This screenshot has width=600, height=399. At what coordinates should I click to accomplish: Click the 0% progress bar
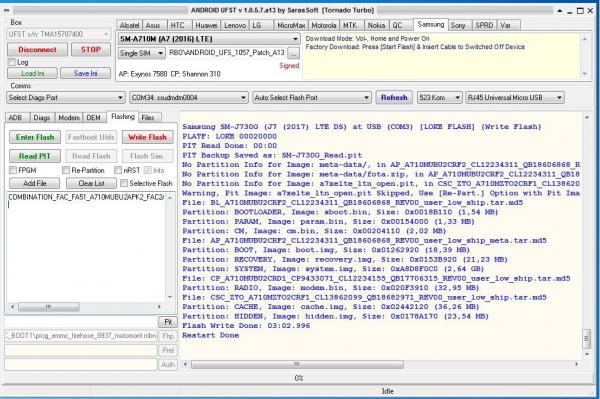click(x=299, y=378)
